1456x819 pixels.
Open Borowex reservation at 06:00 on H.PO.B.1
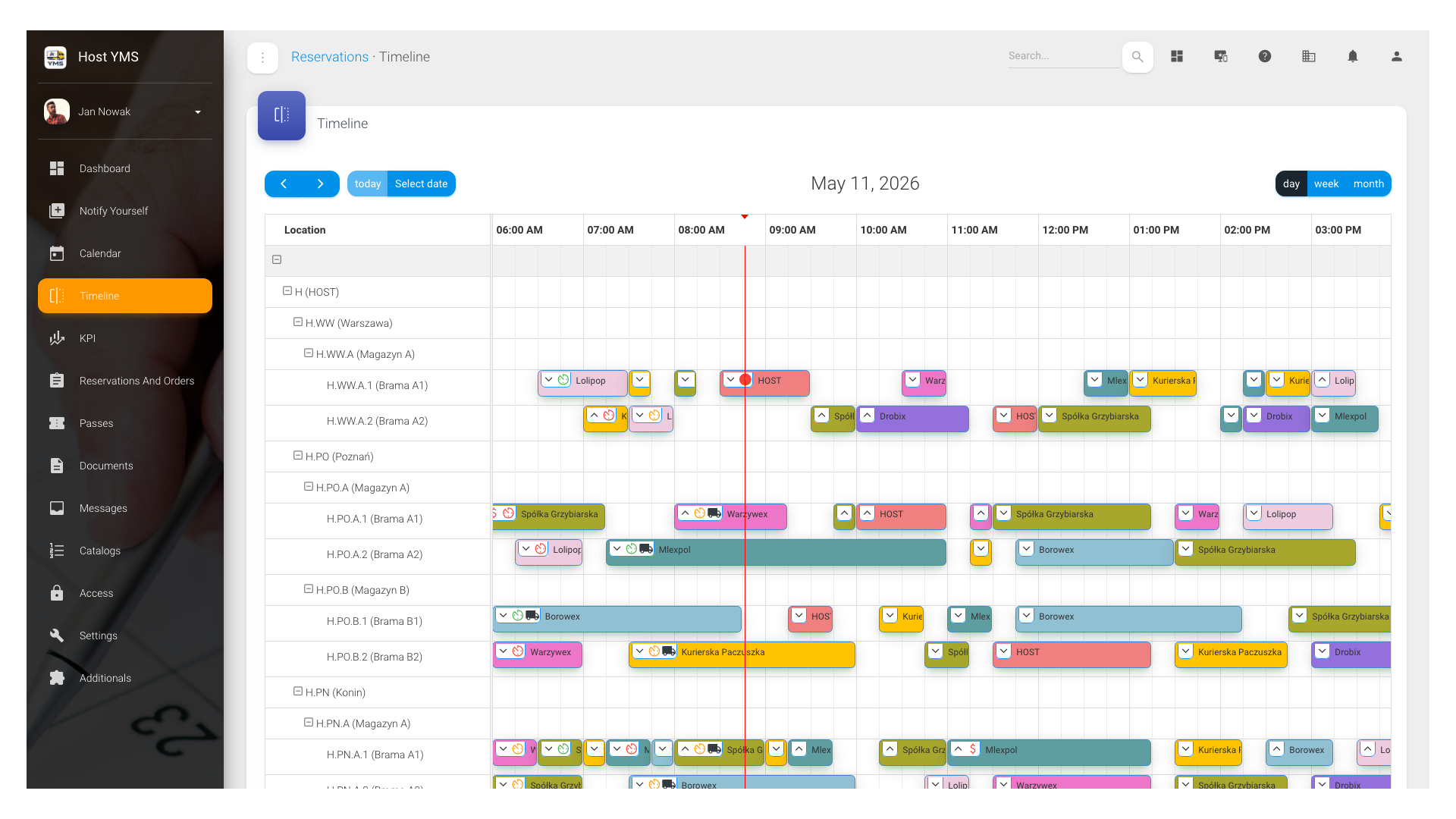[617, 618]
